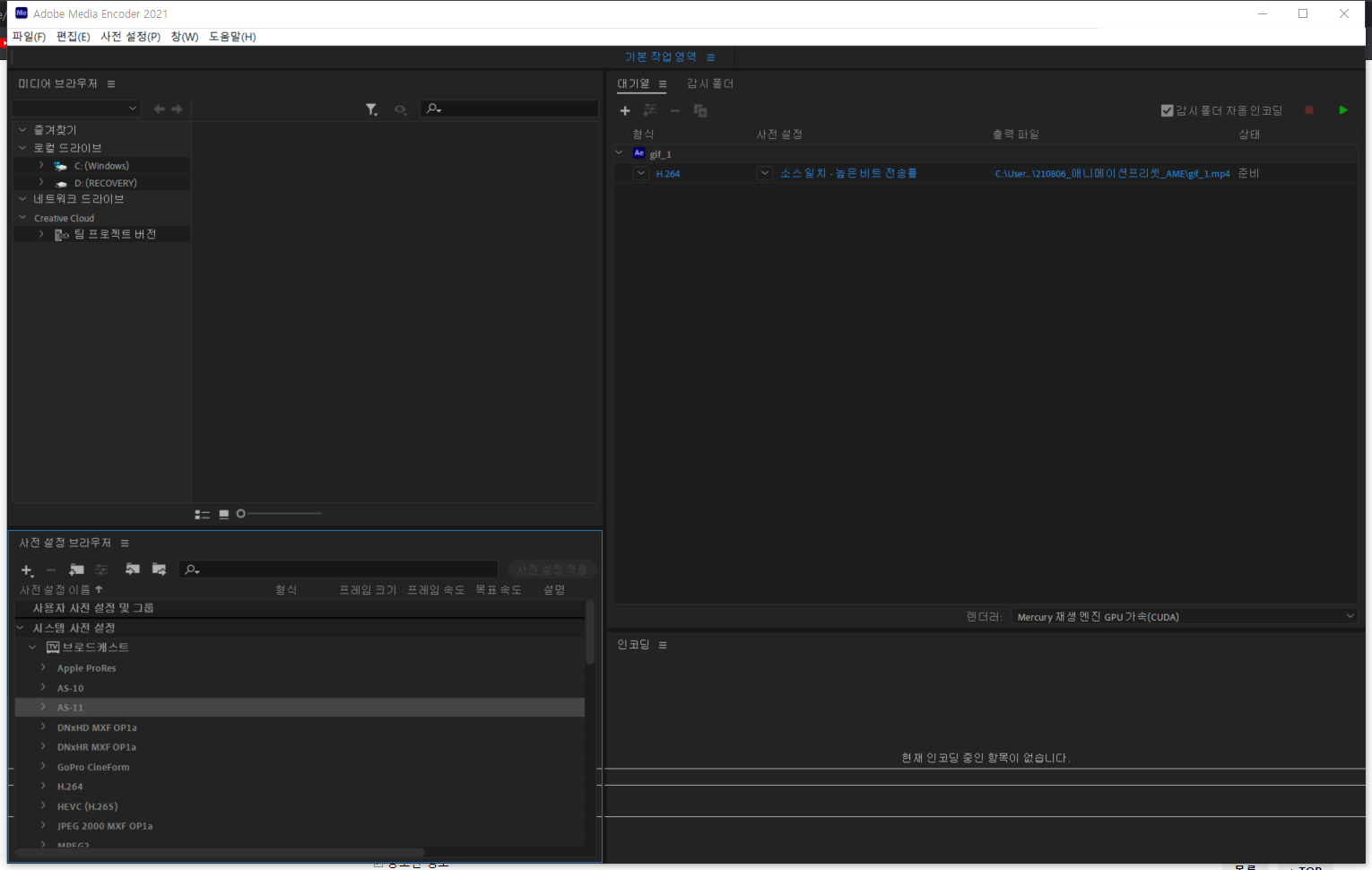1372x870 pixels.
Task: Open the 편집(E) menu
Action: coord(73,37)
